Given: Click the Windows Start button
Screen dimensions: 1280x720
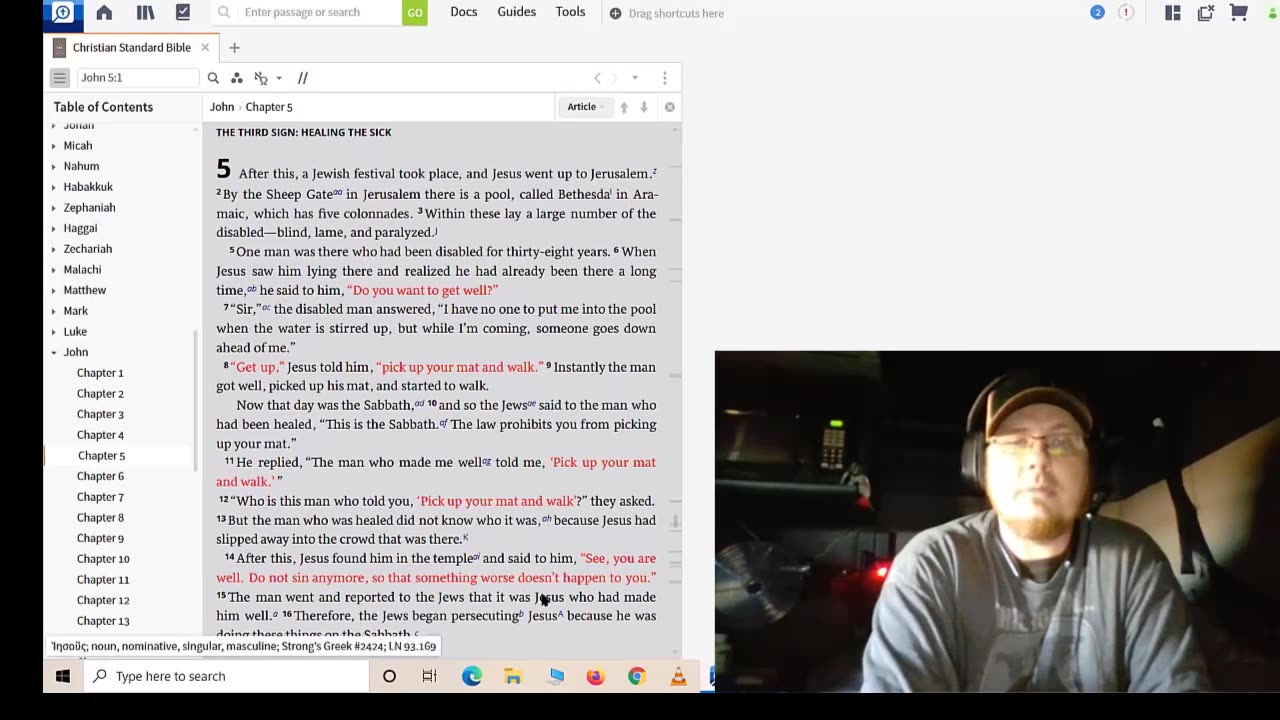Looking at the screenshot, I should 62,676.
